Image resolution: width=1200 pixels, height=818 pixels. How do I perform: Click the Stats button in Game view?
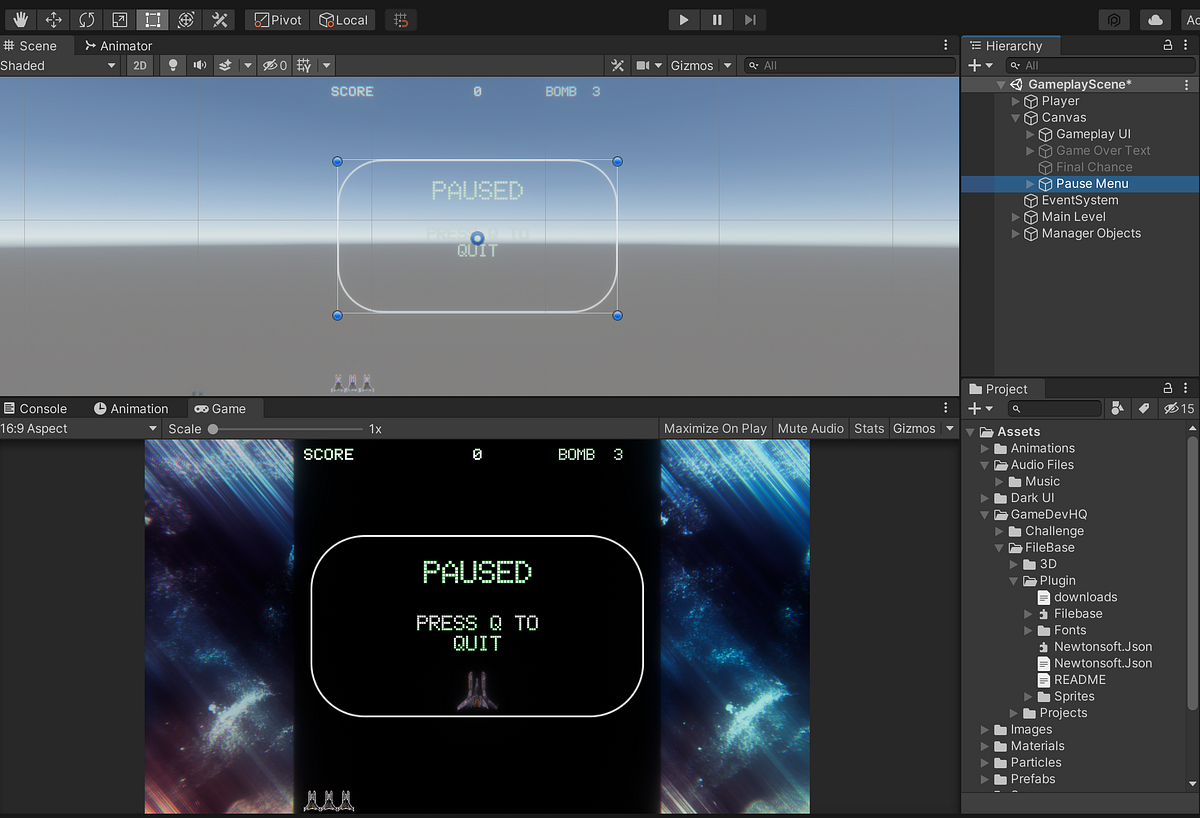[868, 428]
